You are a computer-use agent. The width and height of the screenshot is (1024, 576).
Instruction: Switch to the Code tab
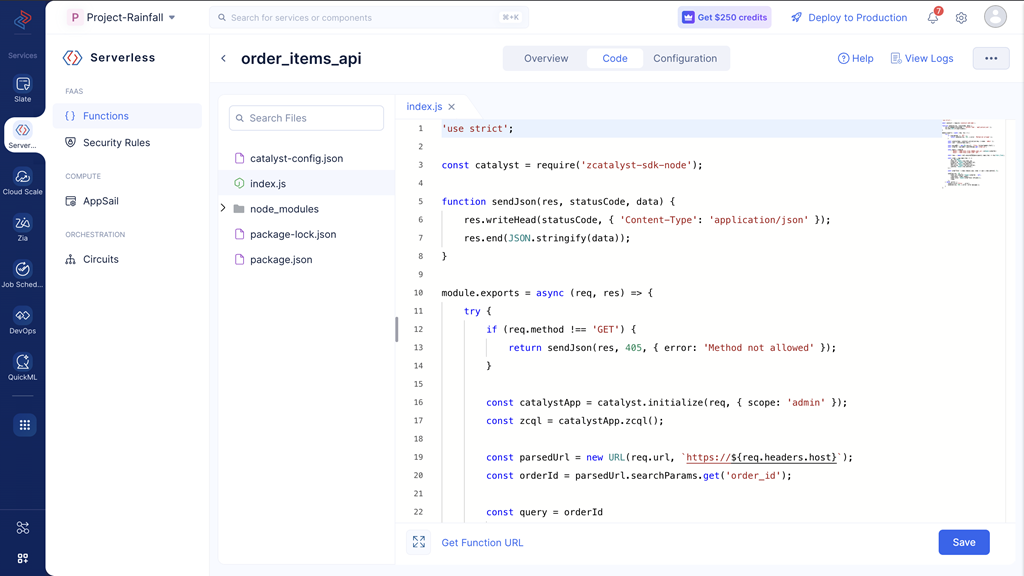click(x=615, y=58)
